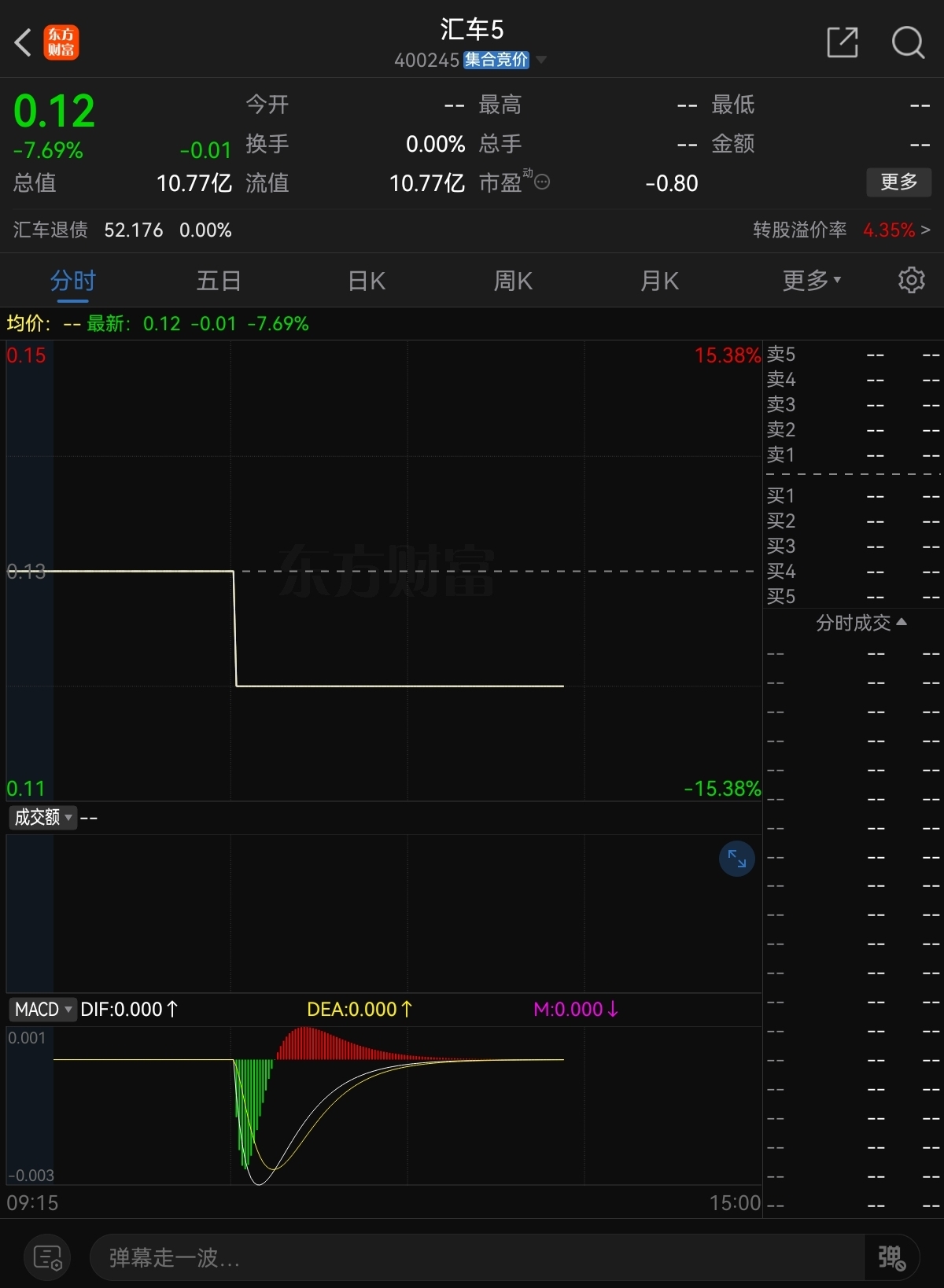
Task: Tap the 总值 10.77亿 value
Action: point(194,183)
